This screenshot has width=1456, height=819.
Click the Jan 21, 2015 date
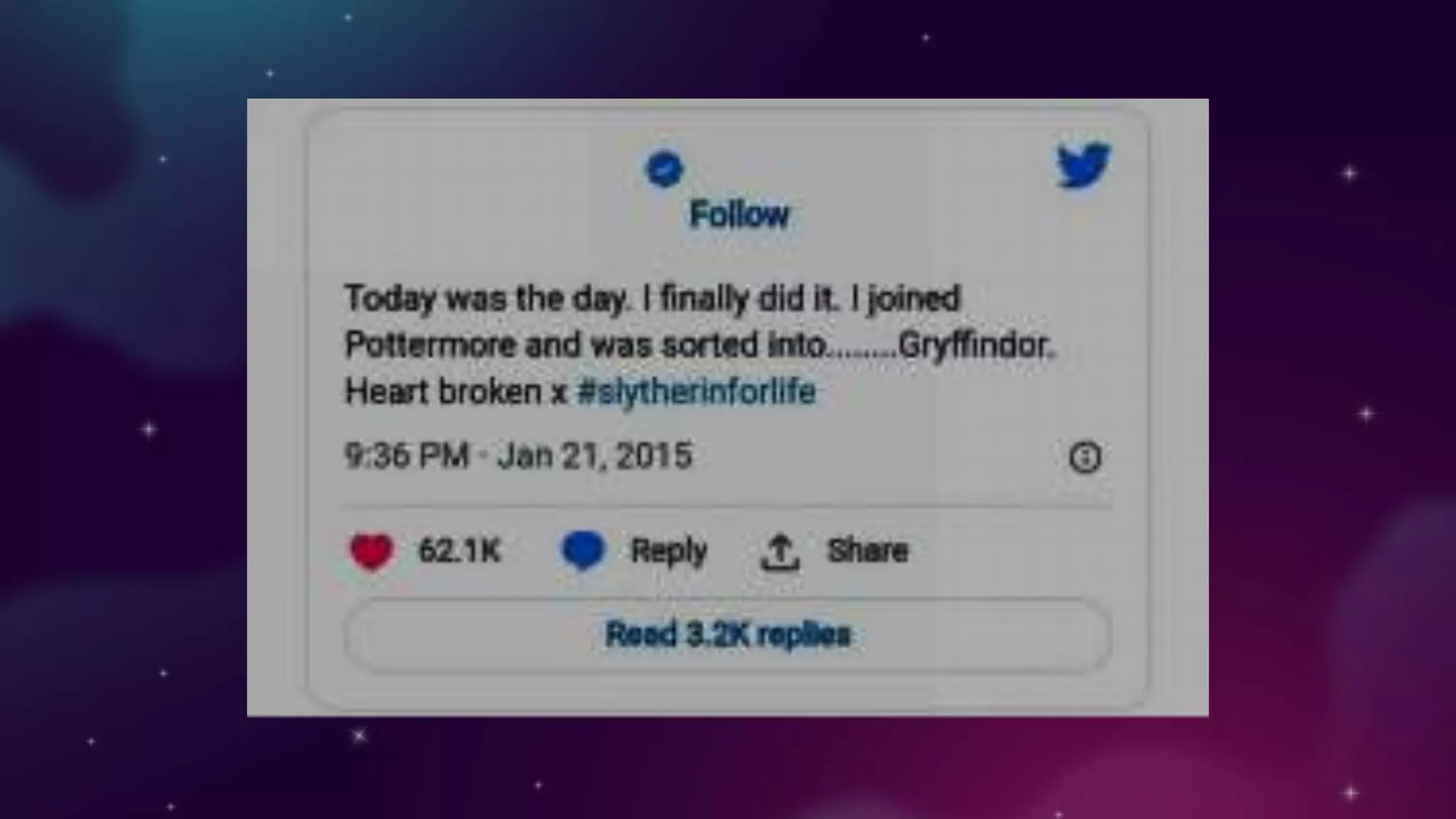pos(594,456)
